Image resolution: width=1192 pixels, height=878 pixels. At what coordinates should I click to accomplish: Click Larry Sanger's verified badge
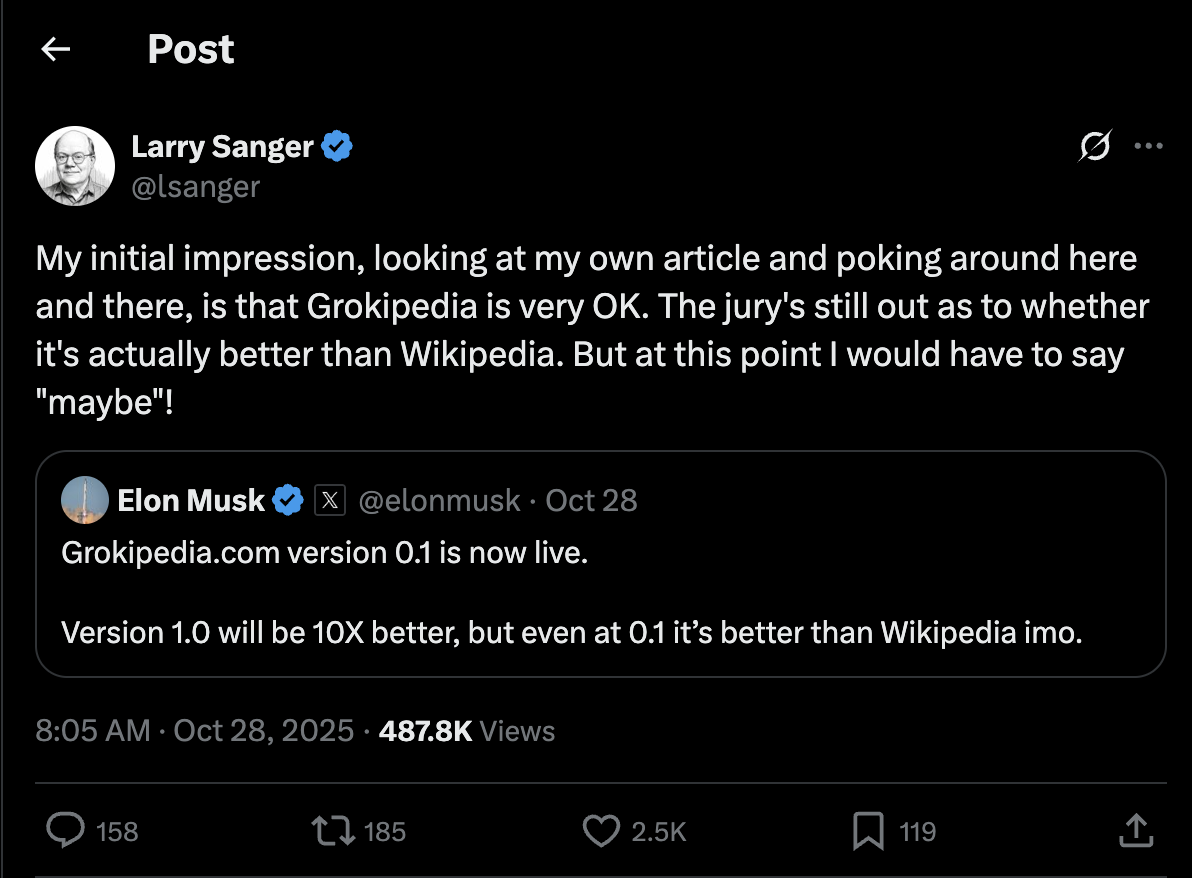coord(337,146)
